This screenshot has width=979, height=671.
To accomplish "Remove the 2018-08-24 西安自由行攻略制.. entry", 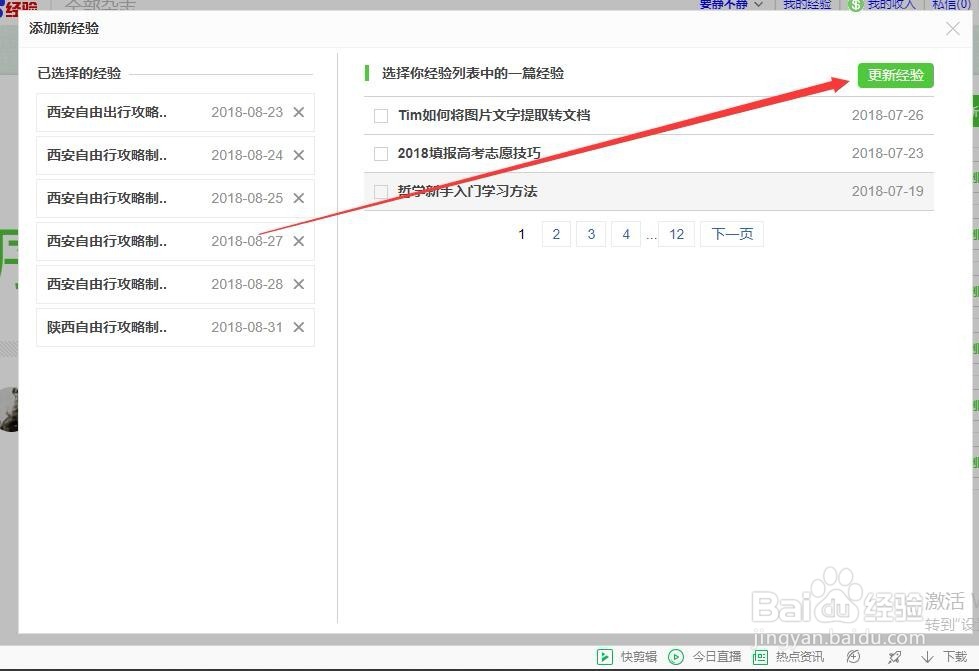I will (x=298, y=155).
